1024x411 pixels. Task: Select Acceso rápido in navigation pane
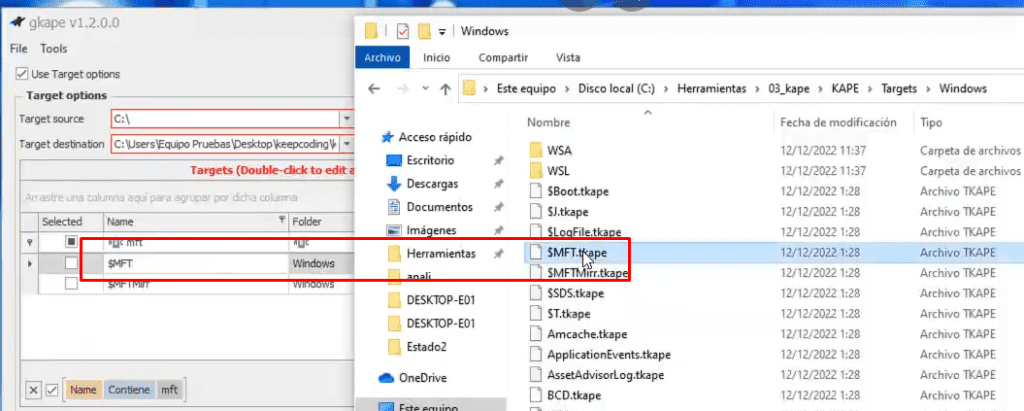click(435, 137)
